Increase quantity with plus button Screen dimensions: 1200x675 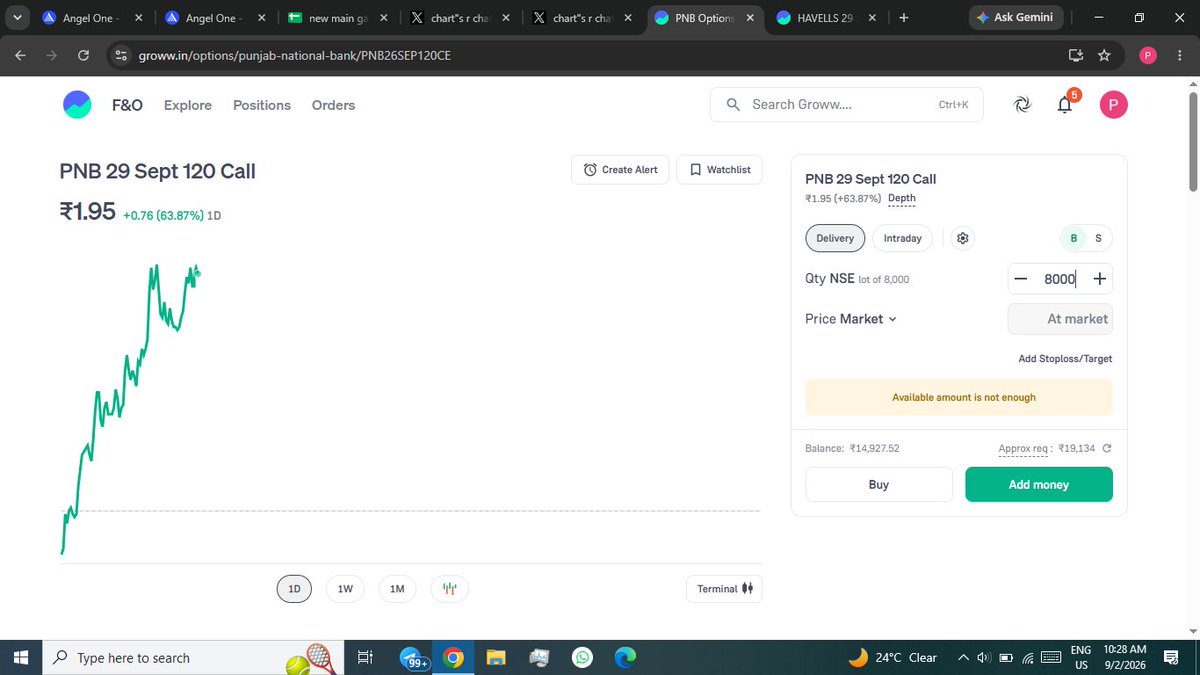pyautogui.click(x=1099, y=280)
